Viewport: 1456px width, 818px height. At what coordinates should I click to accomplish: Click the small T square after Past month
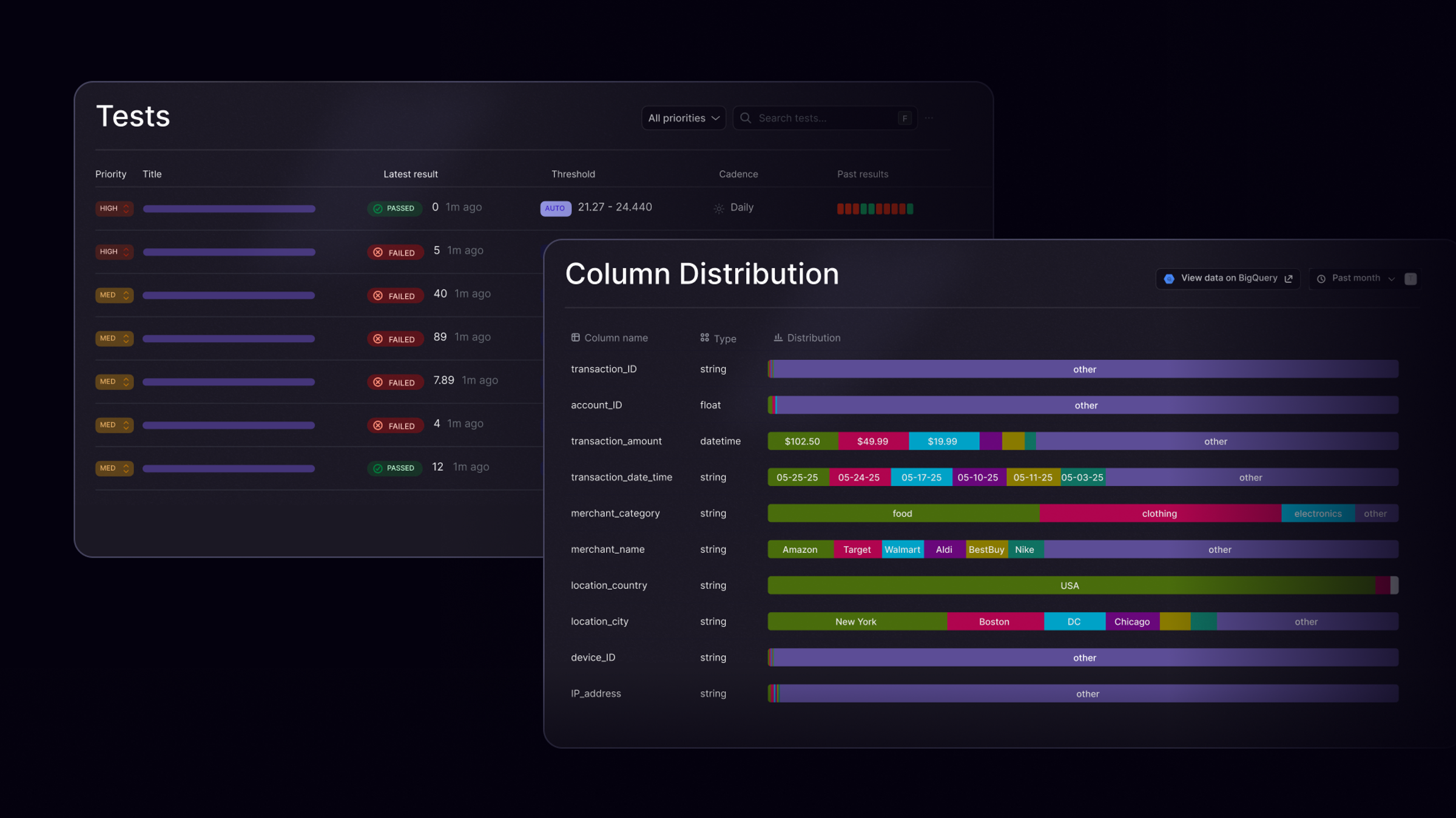click(x=1410, y=279)
